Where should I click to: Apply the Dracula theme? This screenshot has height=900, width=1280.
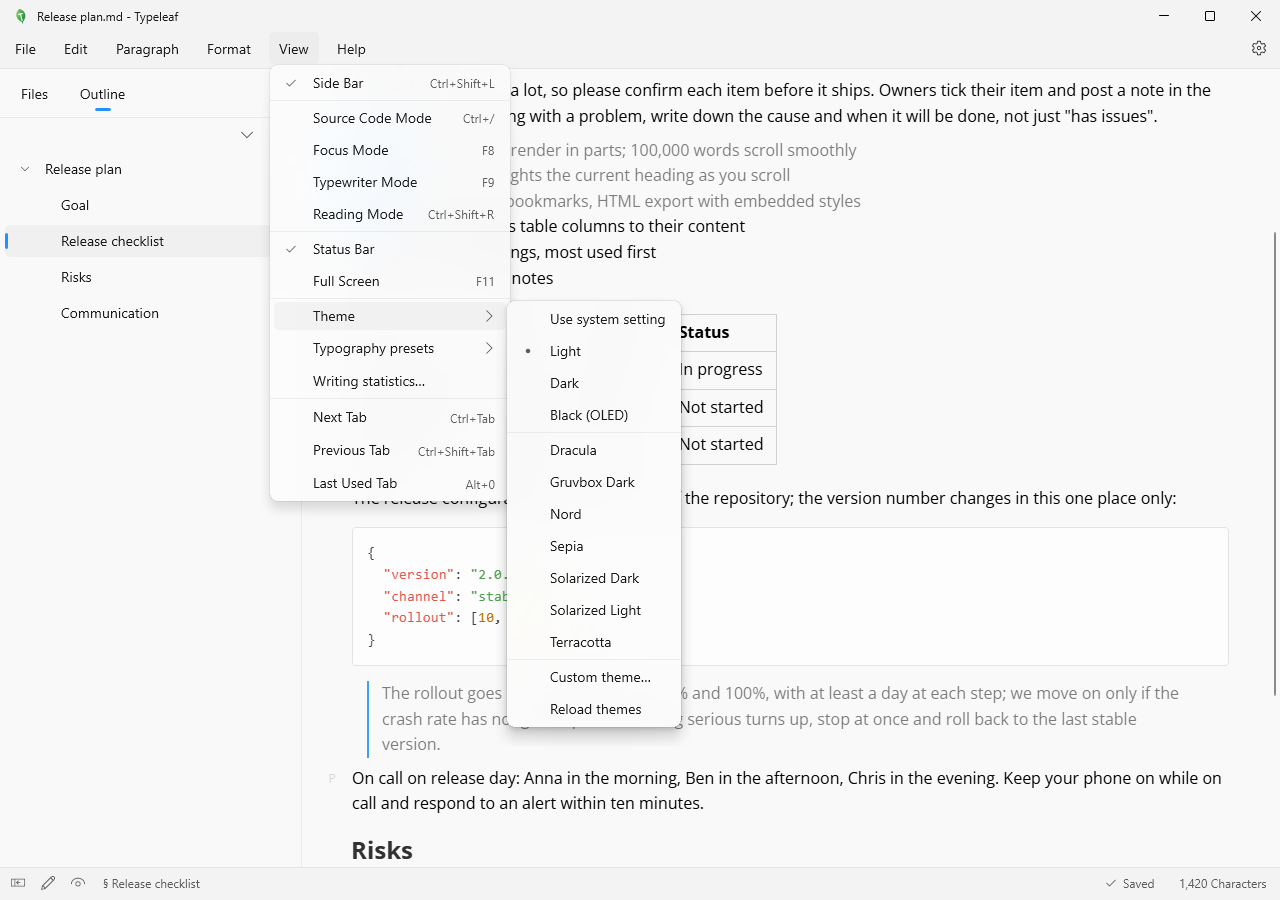pos(594,450)
